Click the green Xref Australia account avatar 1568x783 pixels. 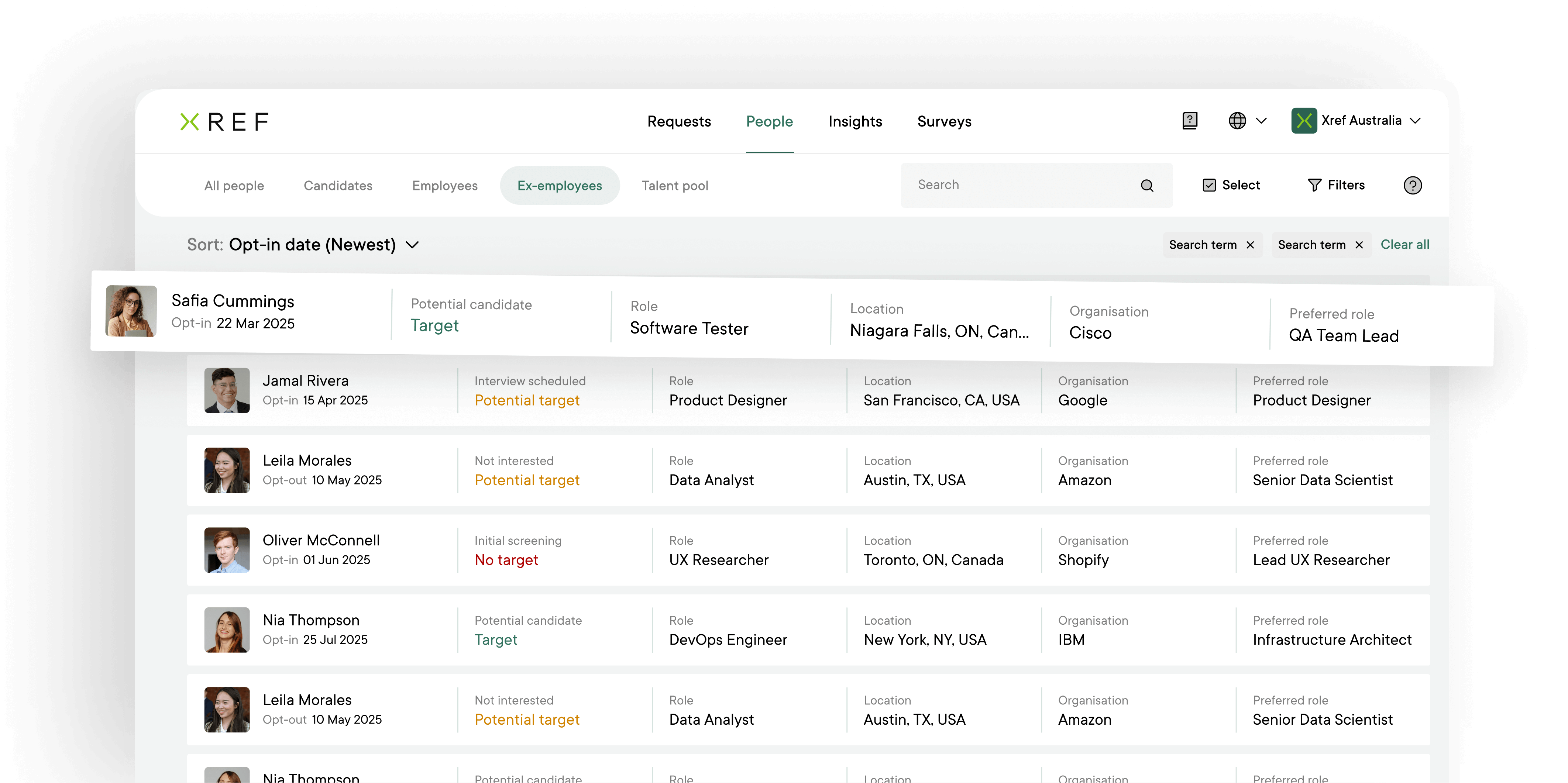(x=1304, y=120)
